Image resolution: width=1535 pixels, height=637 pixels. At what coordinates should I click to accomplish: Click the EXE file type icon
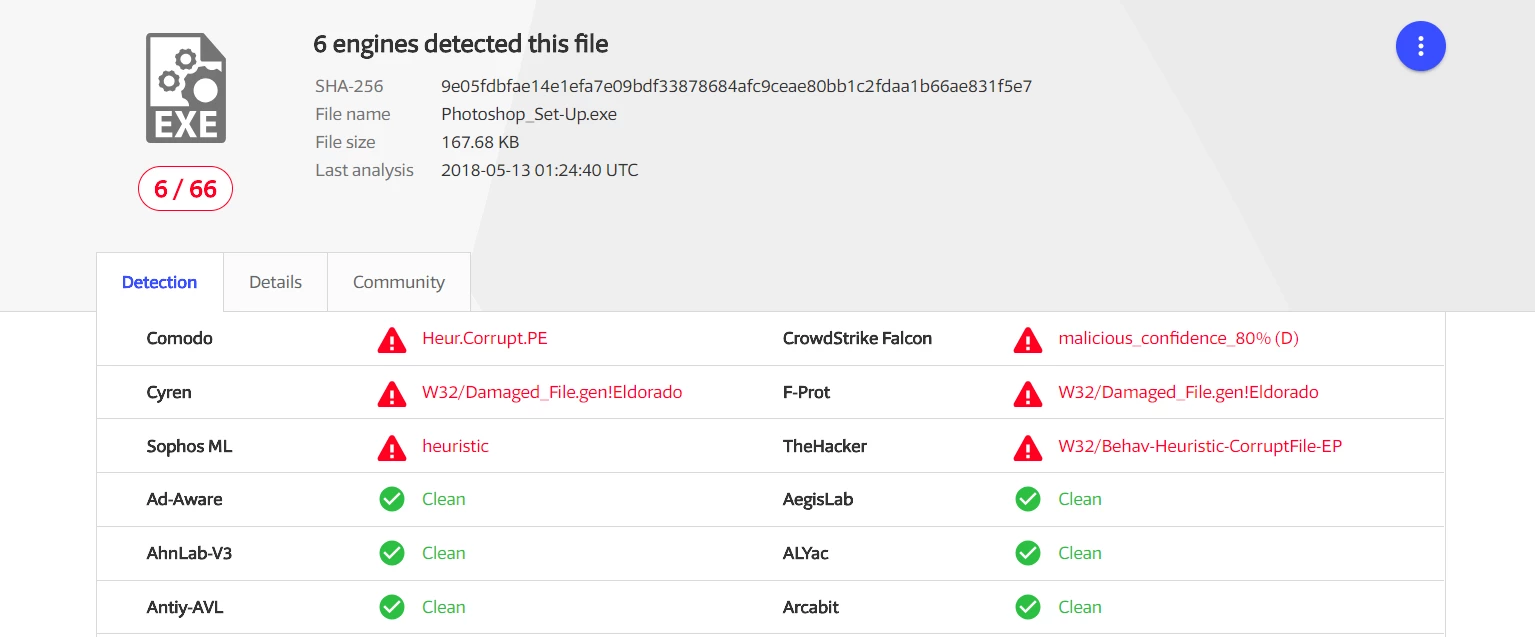click(186, 88)
